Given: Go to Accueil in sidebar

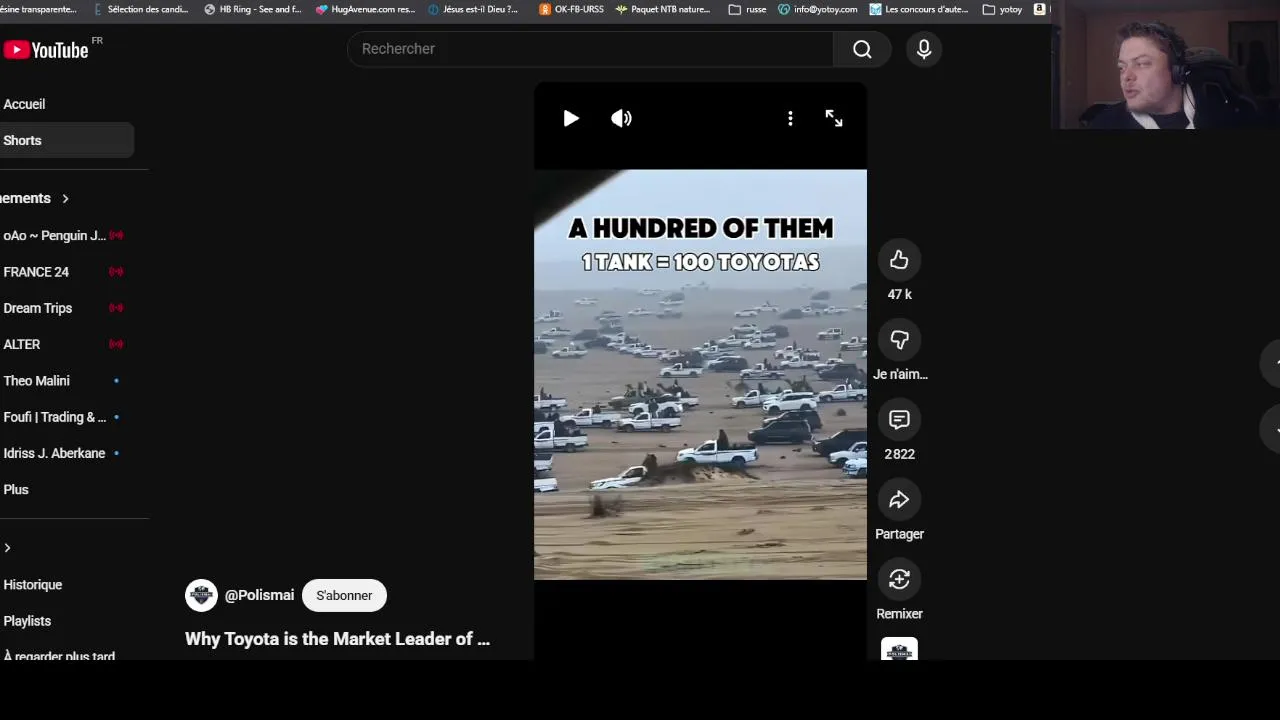Looking at the screenshot, I should [x=66, y=104].
